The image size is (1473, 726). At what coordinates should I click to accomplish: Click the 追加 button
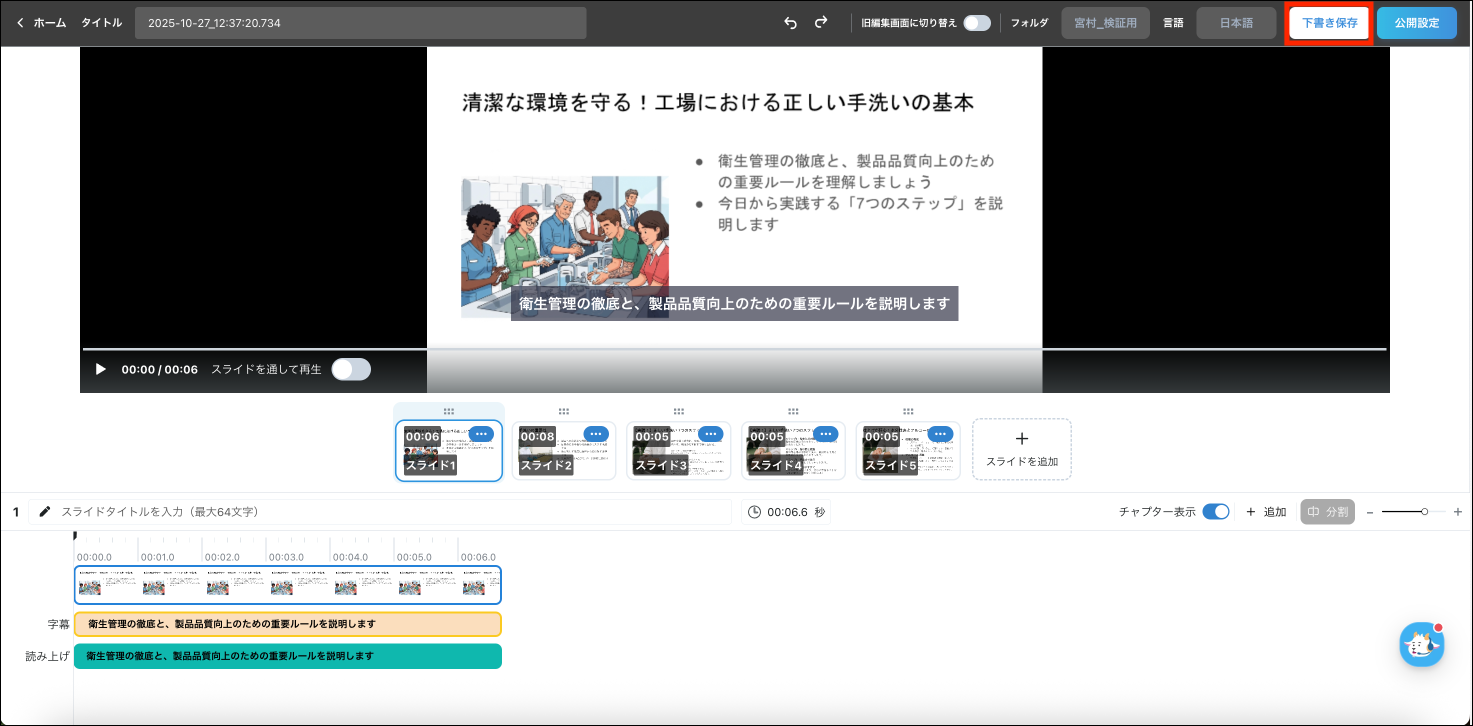click(1266, 512)
